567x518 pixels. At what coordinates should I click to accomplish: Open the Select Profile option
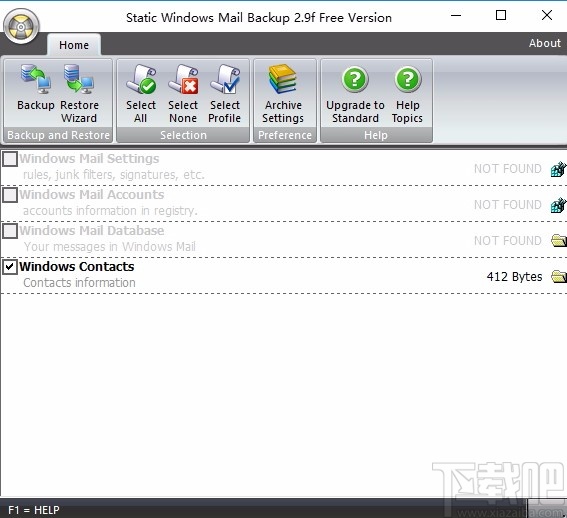[225, 93]
